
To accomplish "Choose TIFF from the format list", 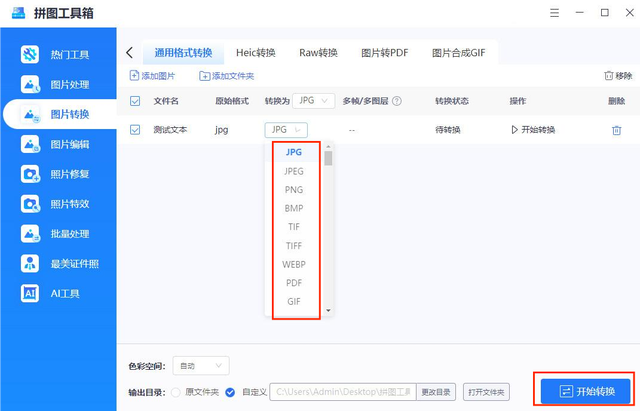I will click(294, 246).
